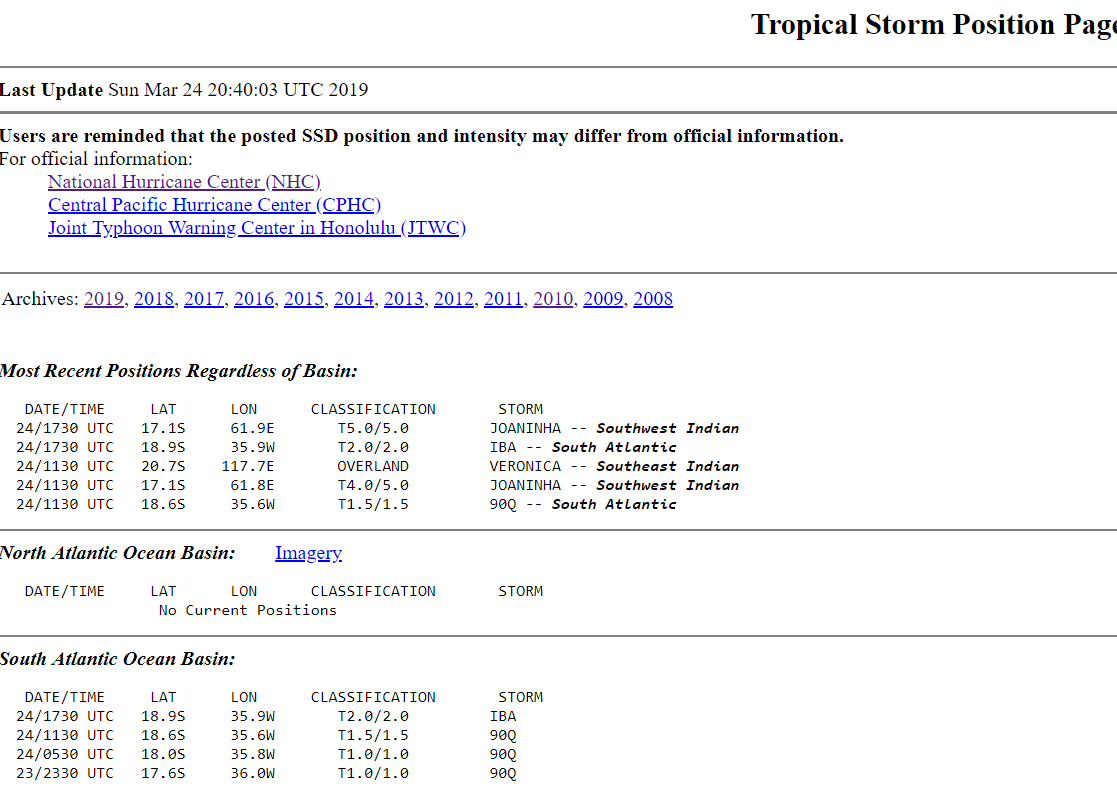Click the Tropical Storm Position Page heading
The width and height of the screenshot is (1117, 798).
click(x=933, y=25)
